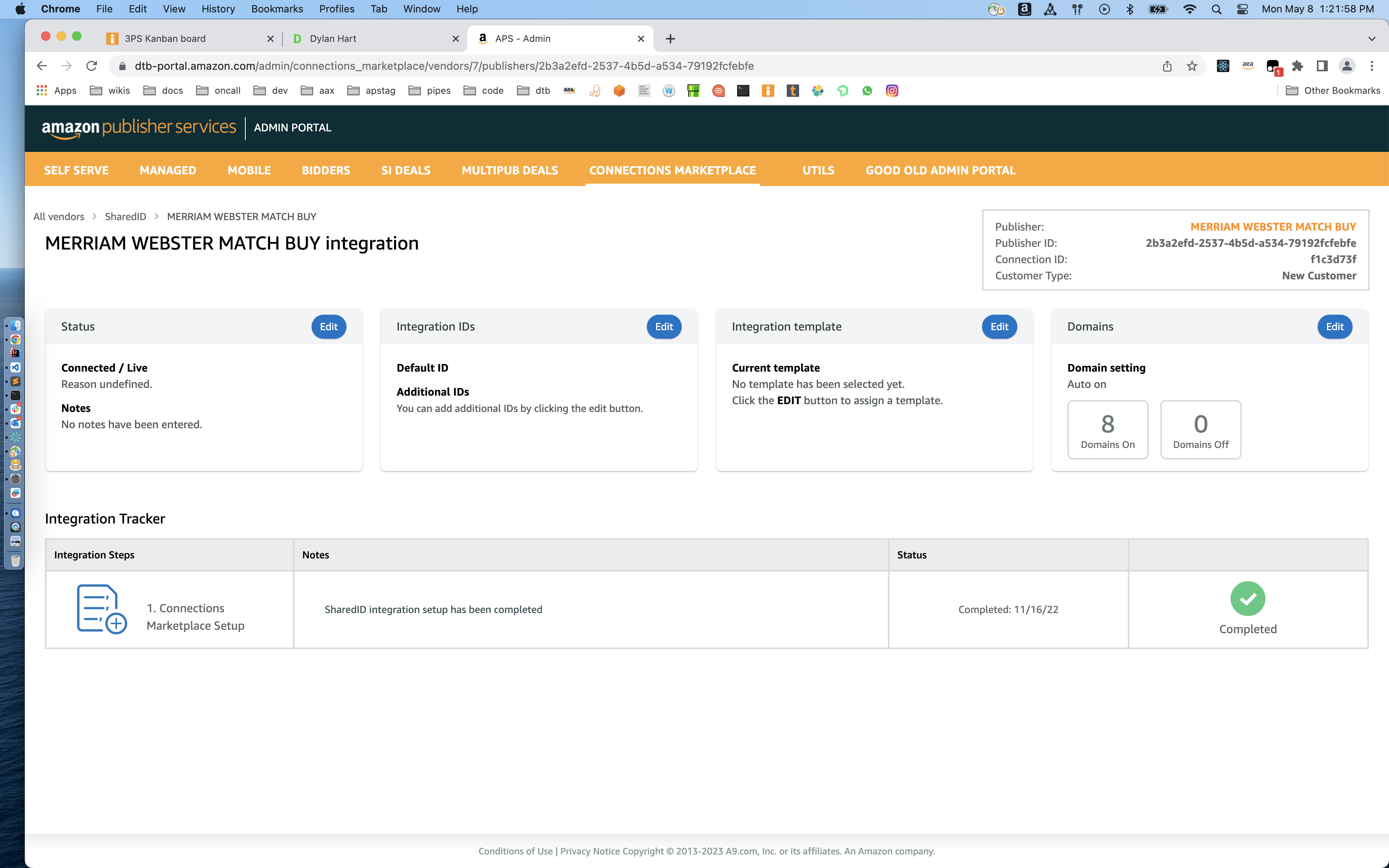The image size is (1389, 868).
Task: Open the Chrome extensions puzzle icon
Action: [1297, 66]
